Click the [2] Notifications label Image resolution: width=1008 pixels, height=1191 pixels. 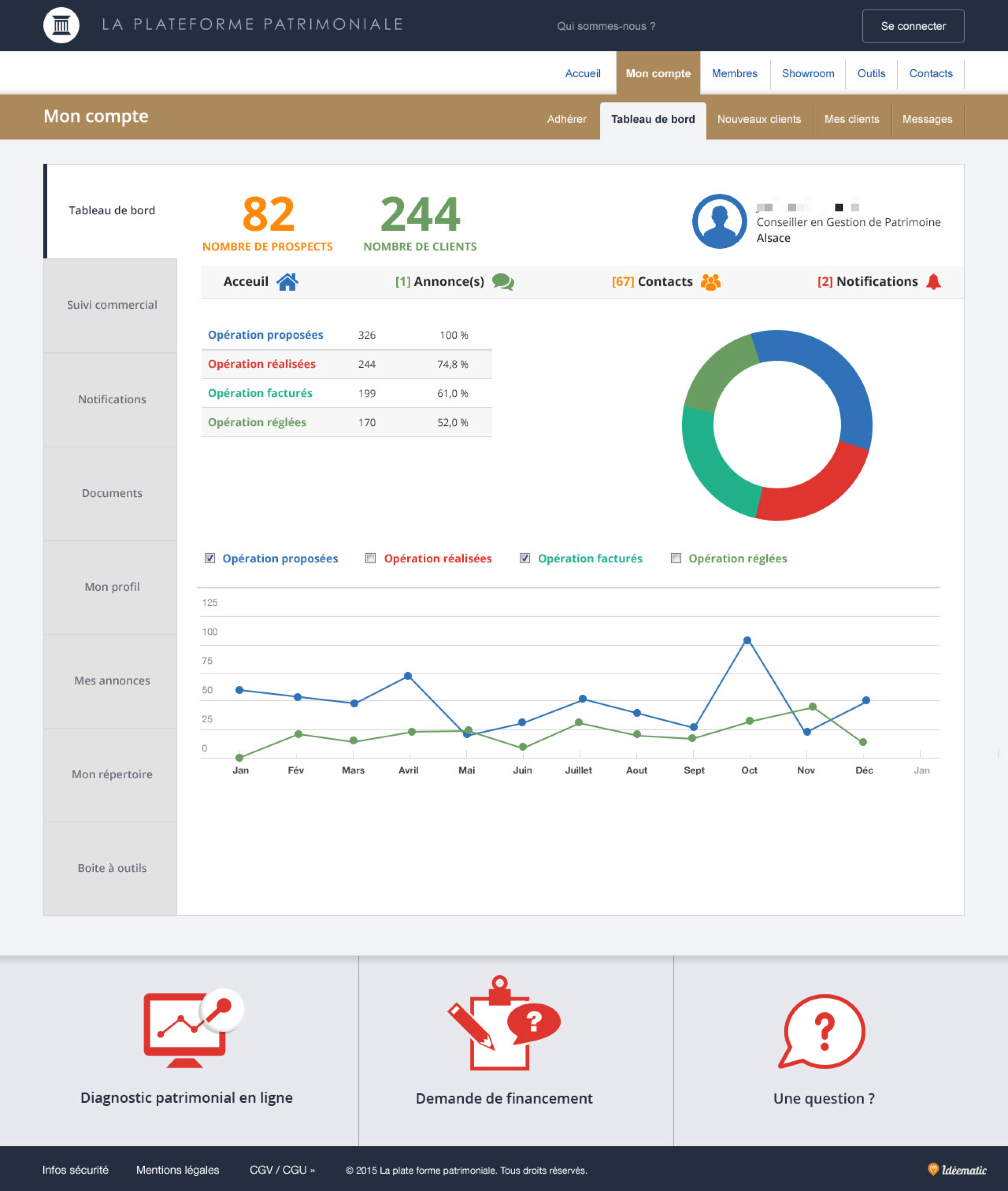point(867,281)
